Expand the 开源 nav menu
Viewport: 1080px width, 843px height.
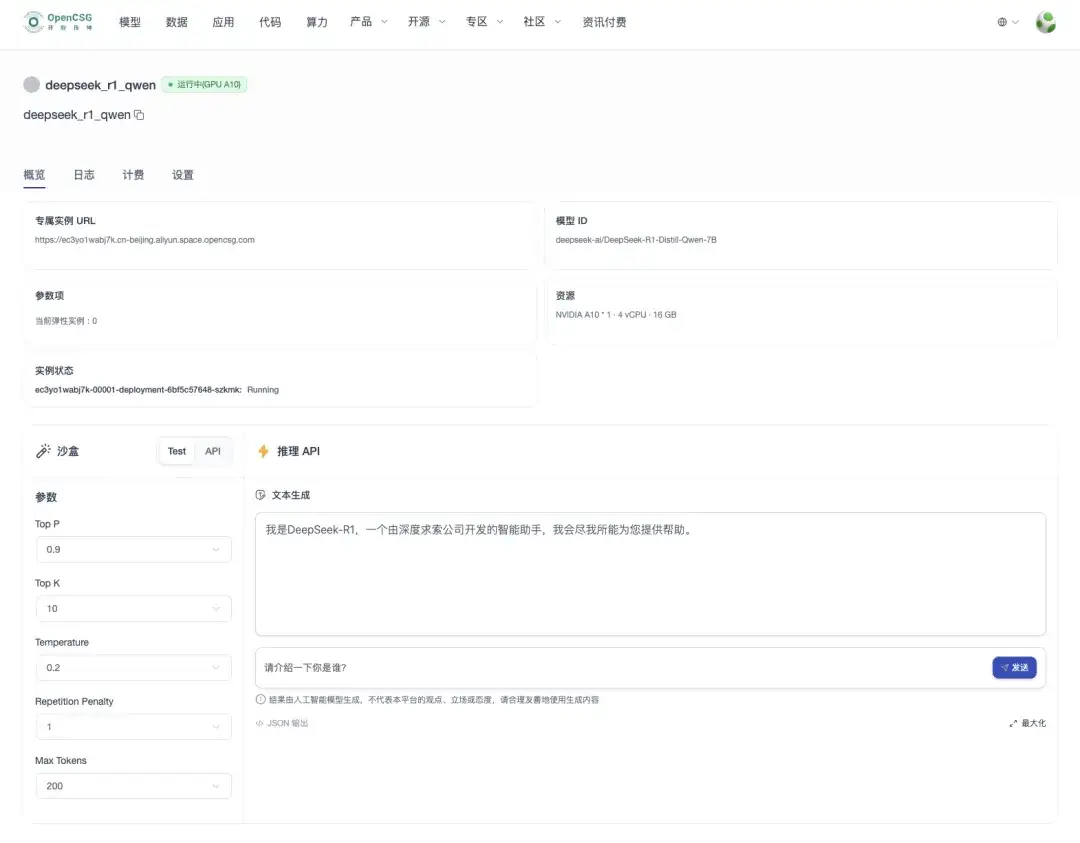pyautogui.click(x=426, y=22)
